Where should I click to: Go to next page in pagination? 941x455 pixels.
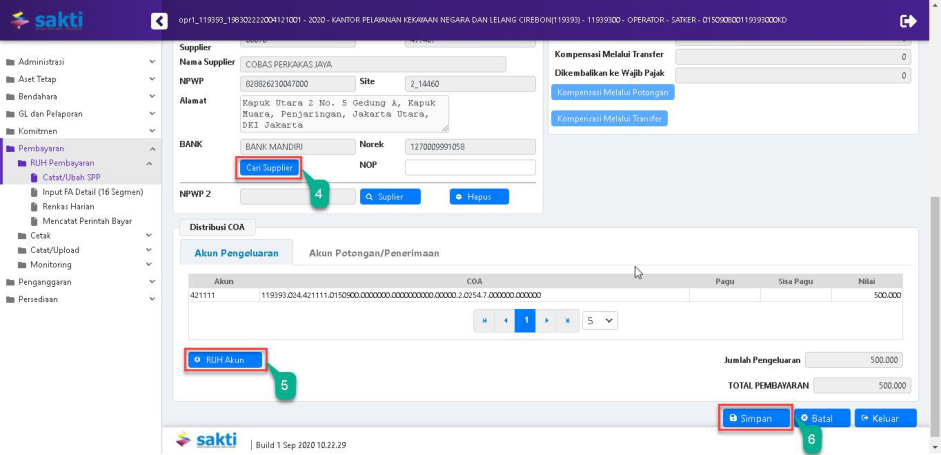547,321
